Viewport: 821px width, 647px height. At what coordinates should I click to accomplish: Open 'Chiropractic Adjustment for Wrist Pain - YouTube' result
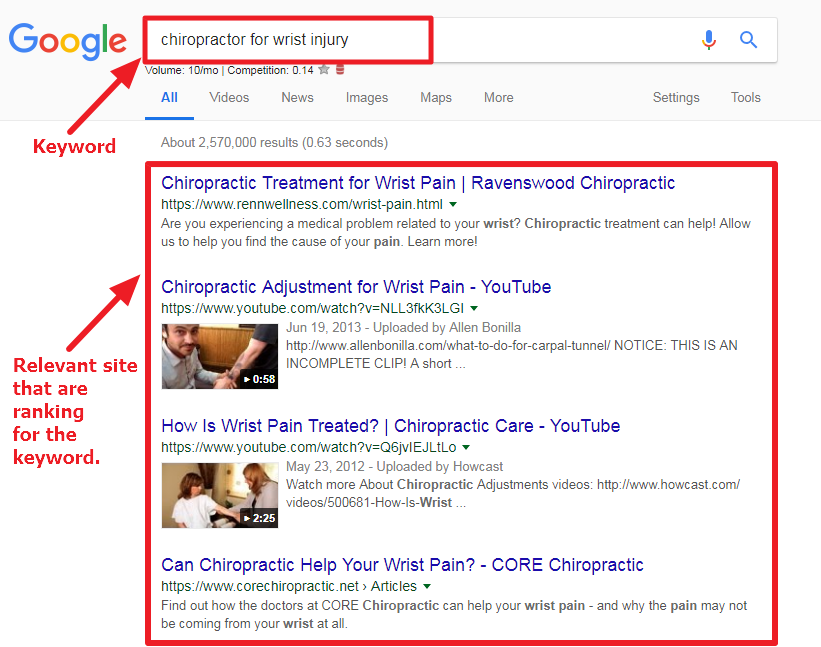[356, 287]
